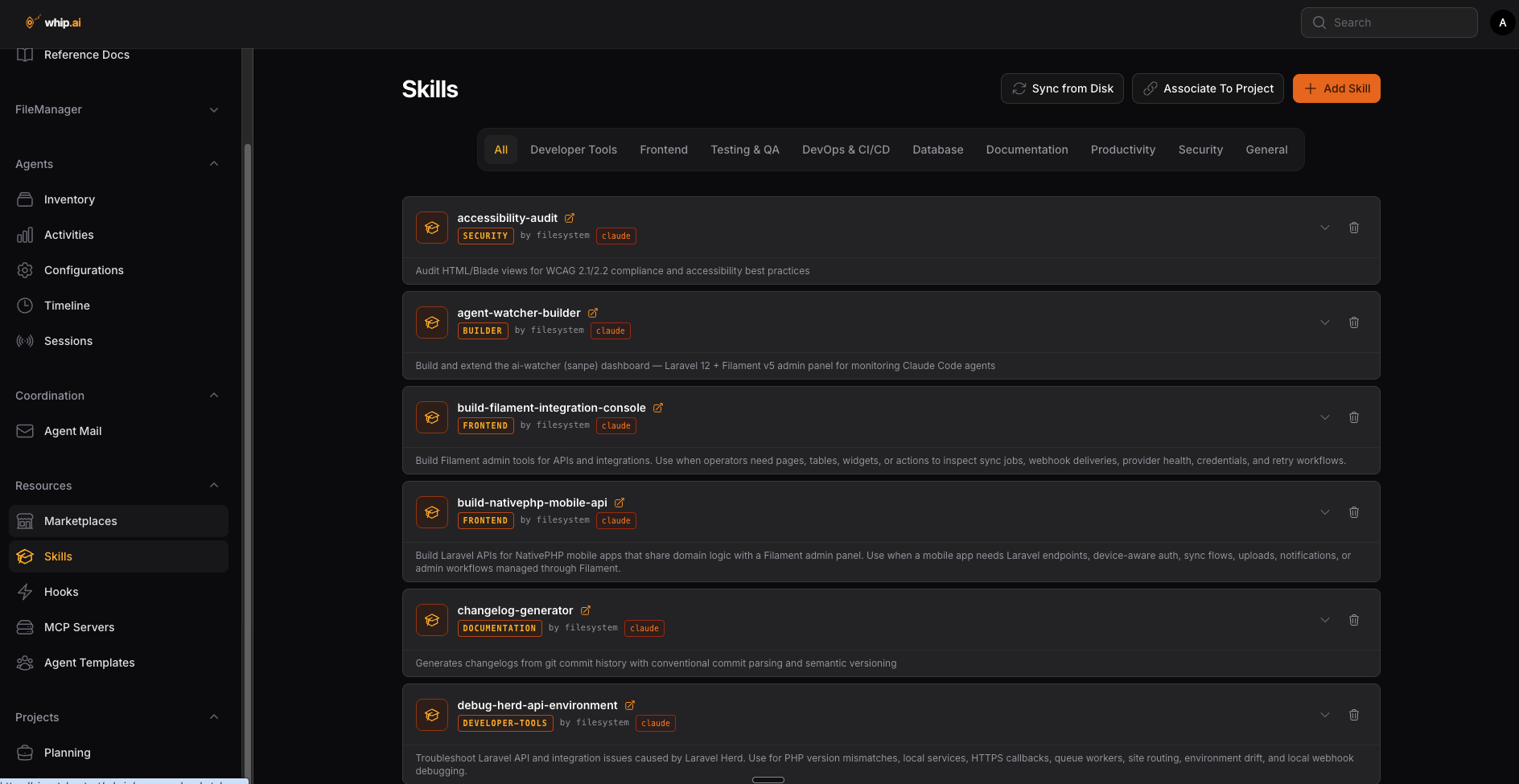The image size is (1519, 784).
Task: Open the Hooks lightning icon
Action: coord(24,592)
